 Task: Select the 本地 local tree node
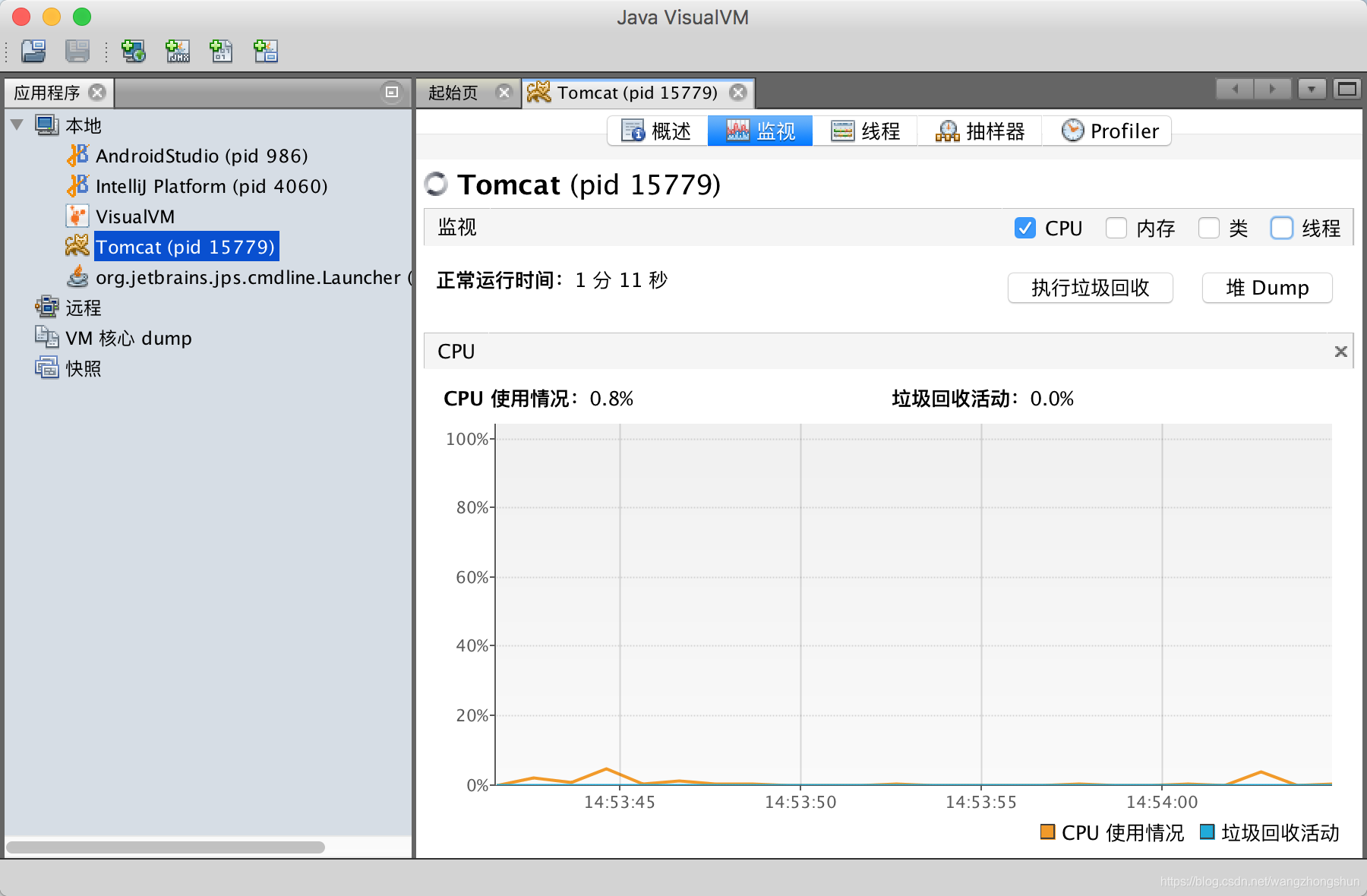[83, 125]
